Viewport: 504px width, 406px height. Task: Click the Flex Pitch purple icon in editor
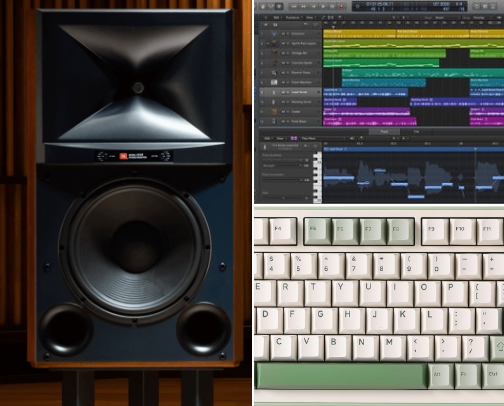pyautogui.click(x=294, y=138)
